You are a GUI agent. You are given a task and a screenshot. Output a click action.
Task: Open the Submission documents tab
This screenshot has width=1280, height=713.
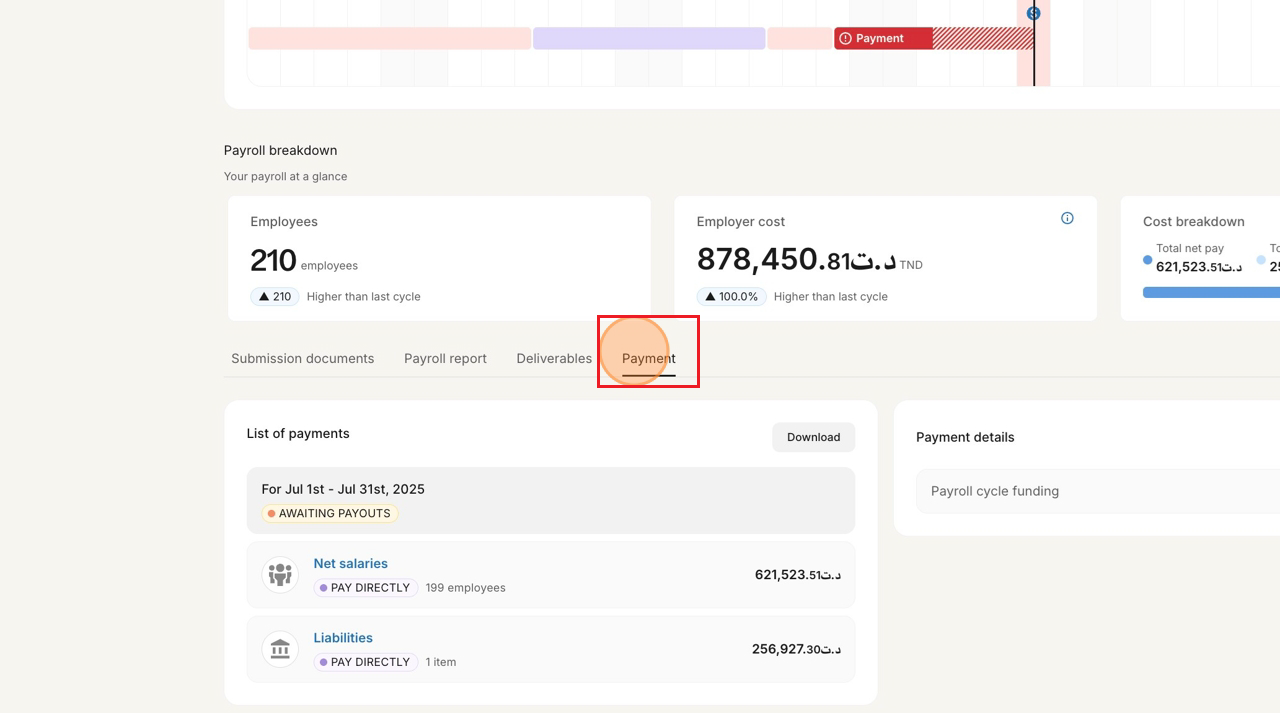(302, 359)
